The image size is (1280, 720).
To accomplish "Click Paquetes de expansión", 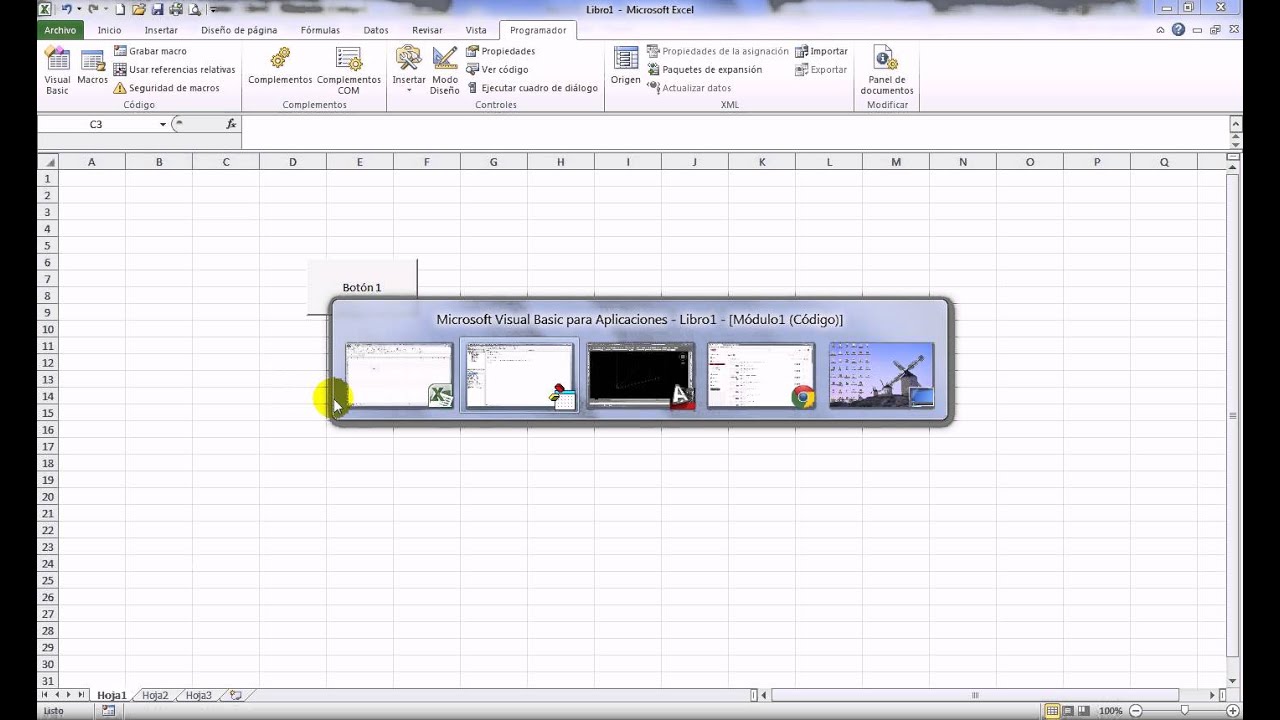I will click(704, 70).
